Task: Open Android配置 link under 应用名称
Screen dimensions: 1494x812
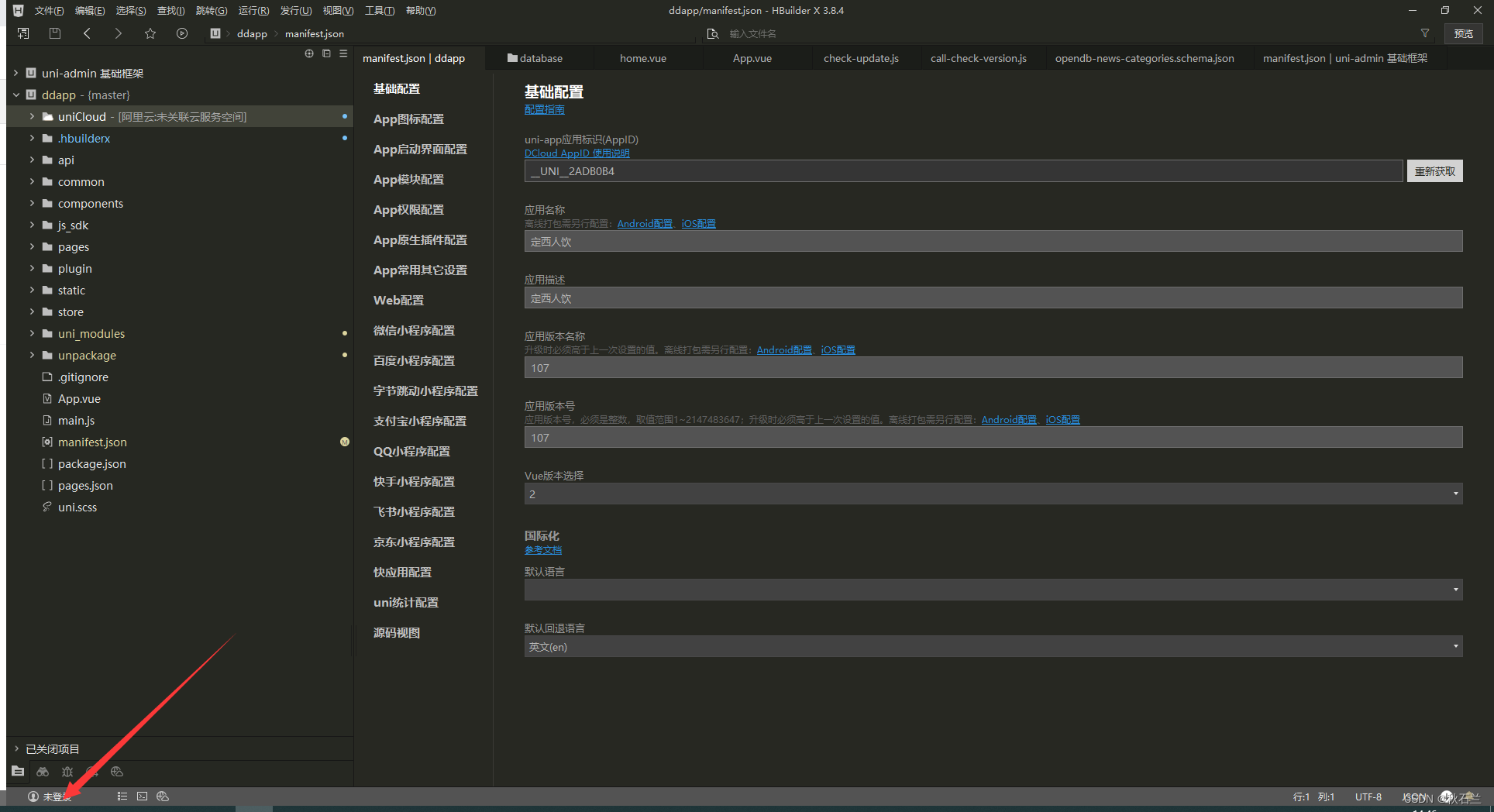Action: pos(645,224)
